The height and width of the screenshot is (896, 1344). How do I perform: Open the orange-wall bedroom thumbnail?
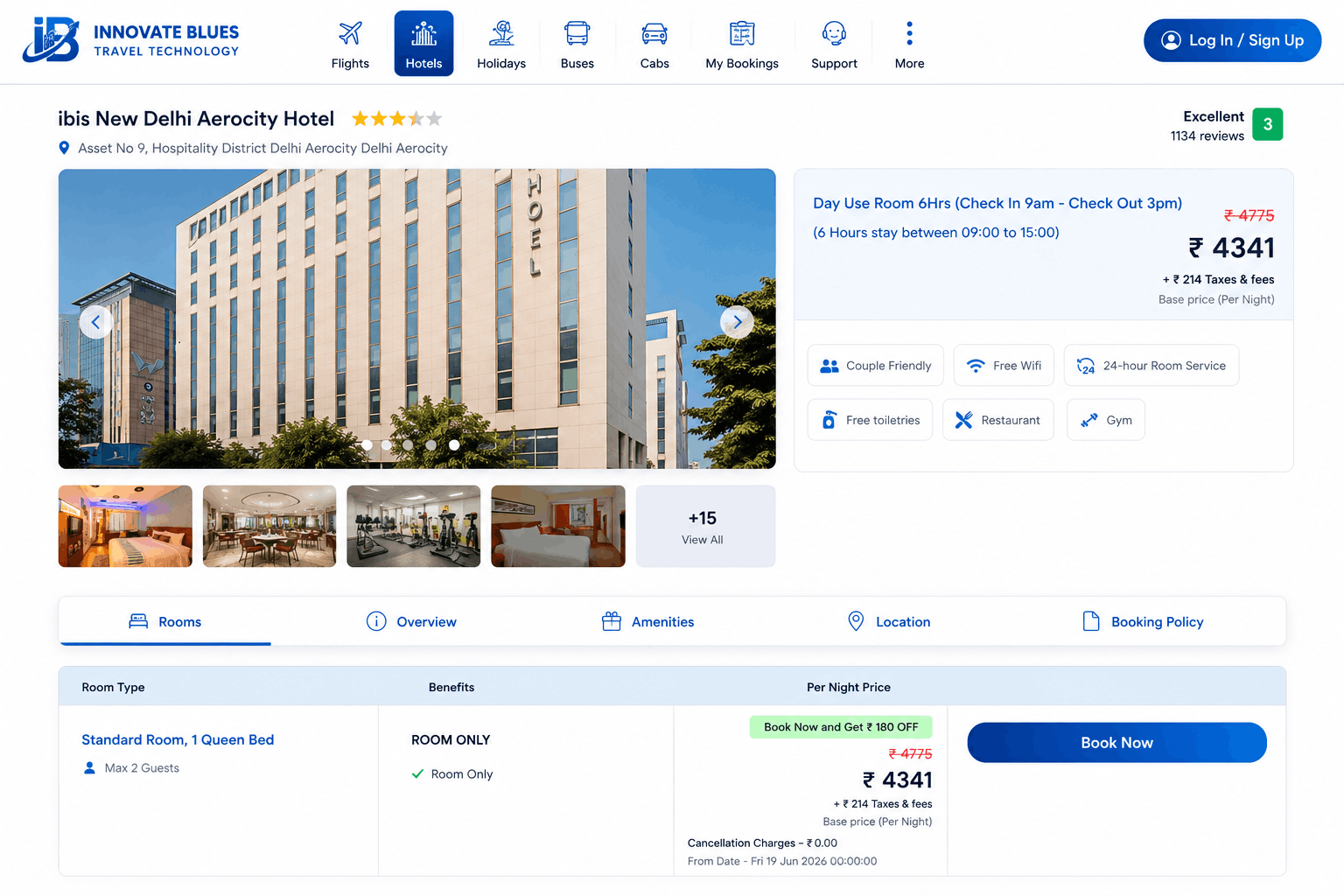(x=558, y=526)
